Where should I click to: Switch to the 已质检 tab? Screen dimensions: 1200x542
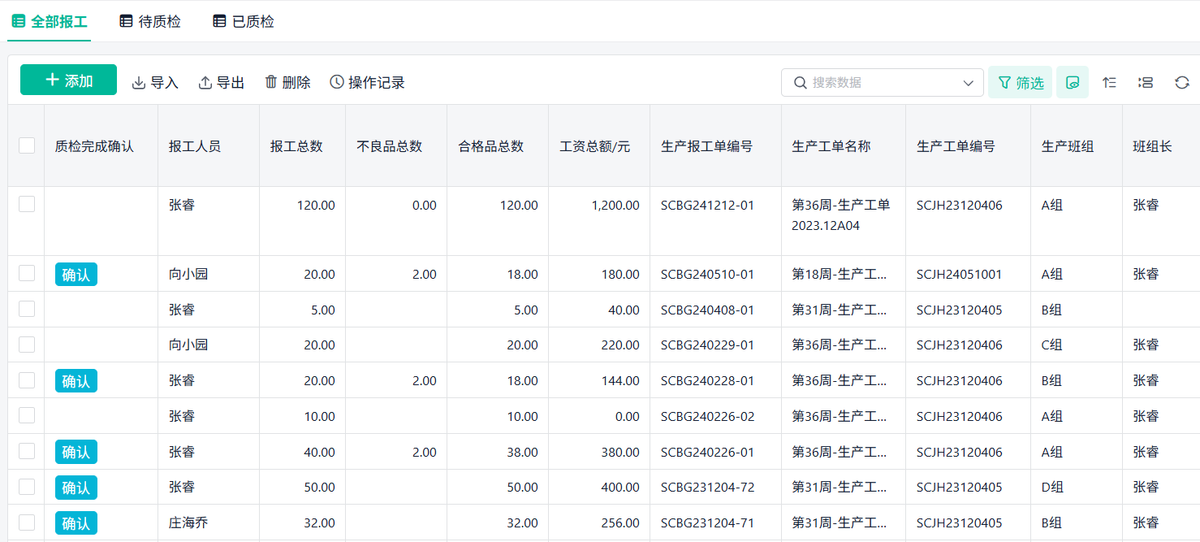[x=243, y=21]
